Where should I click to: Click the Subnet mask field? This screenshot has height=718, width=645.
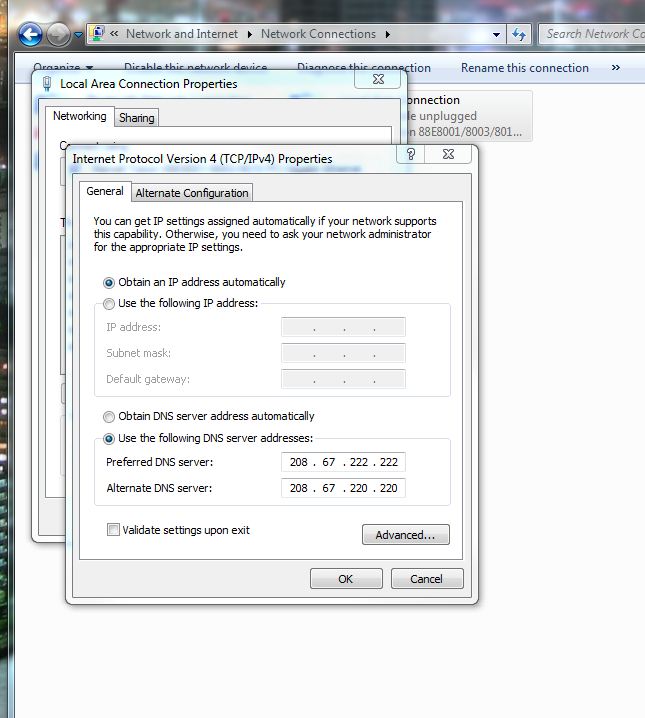point(343,353)
